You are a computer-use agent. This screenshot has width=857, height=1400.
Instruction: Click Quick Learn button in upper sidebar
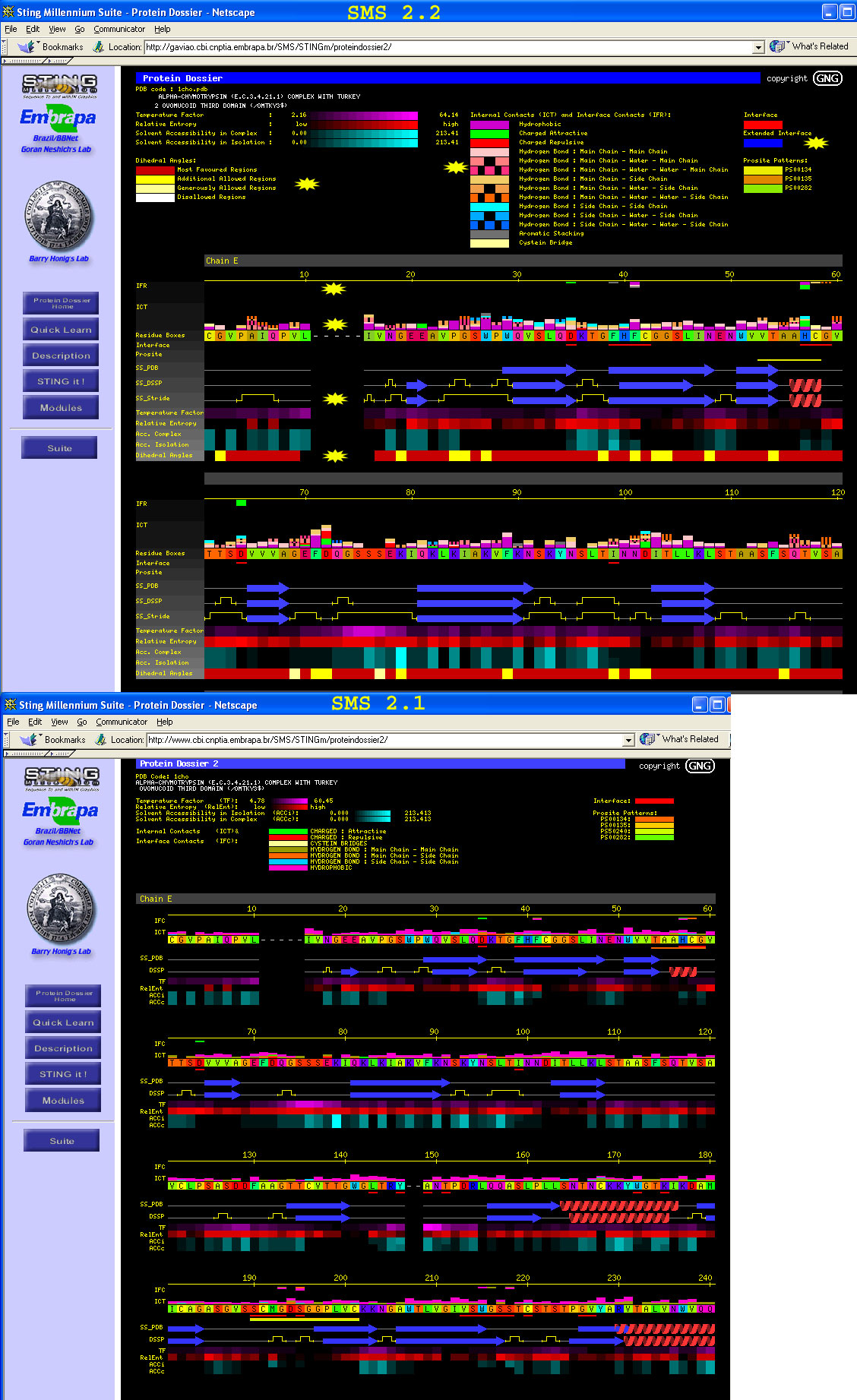pos(61,330)
